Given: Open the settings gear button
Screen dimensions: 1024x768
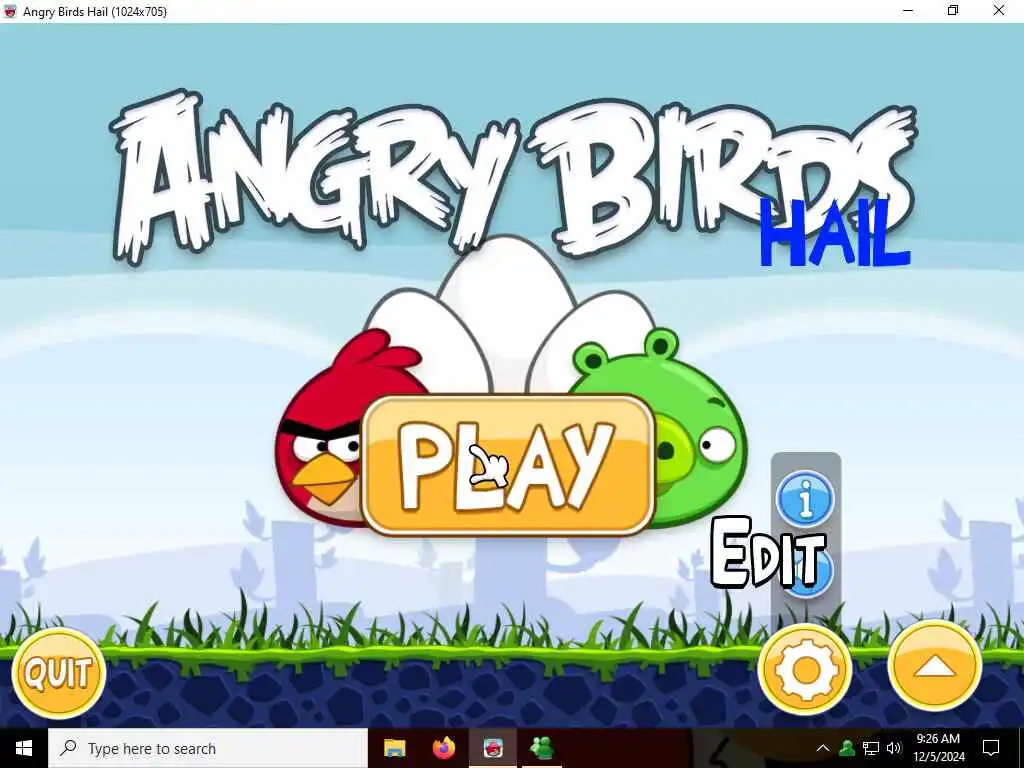Looking at the screenshot, I should pyautogui.click(x=805, y=670).
